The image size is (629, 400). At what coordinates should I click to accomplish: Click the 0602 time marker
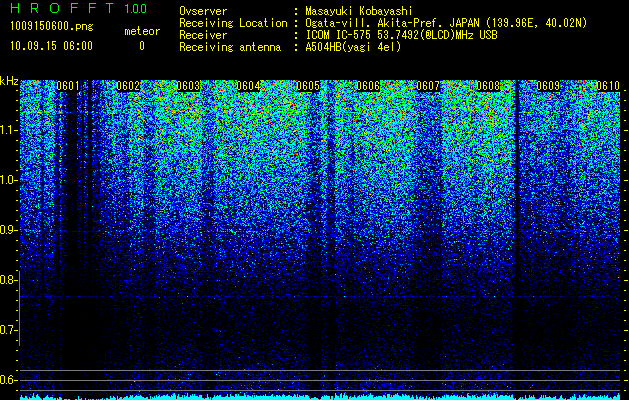point(128,86)
